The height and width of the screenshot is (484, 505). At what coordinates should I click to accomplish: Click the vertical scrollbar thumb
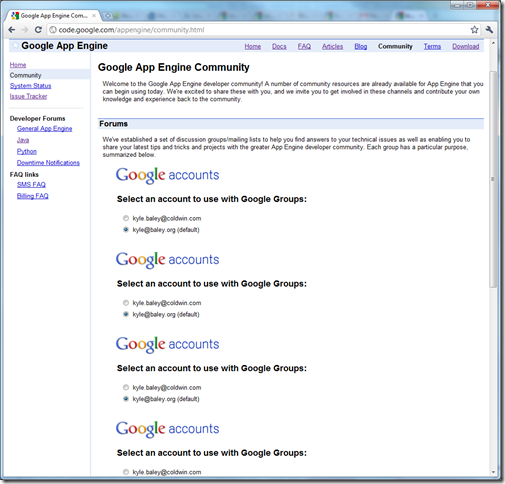[493, 179]
